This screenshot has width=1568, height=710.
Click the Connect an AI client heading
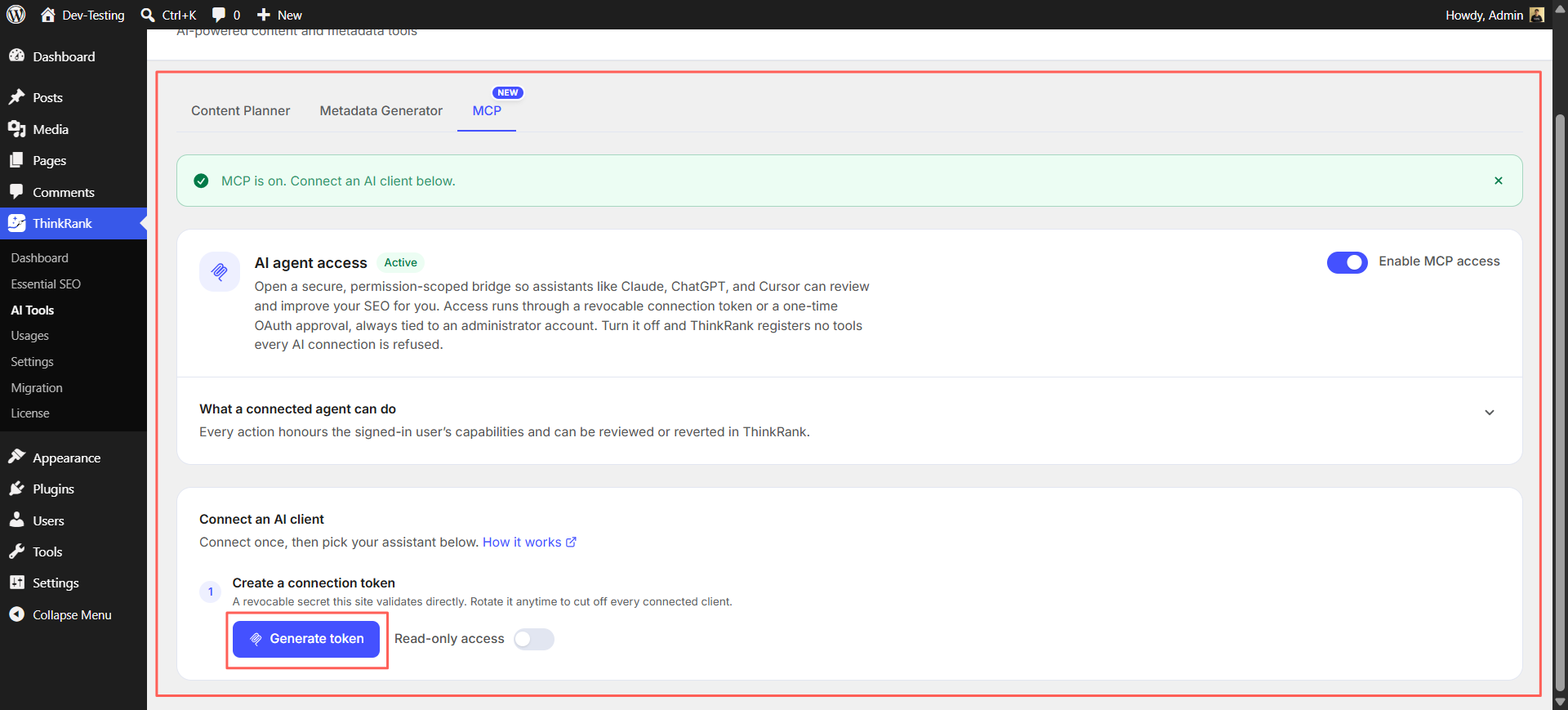point(261,520)
